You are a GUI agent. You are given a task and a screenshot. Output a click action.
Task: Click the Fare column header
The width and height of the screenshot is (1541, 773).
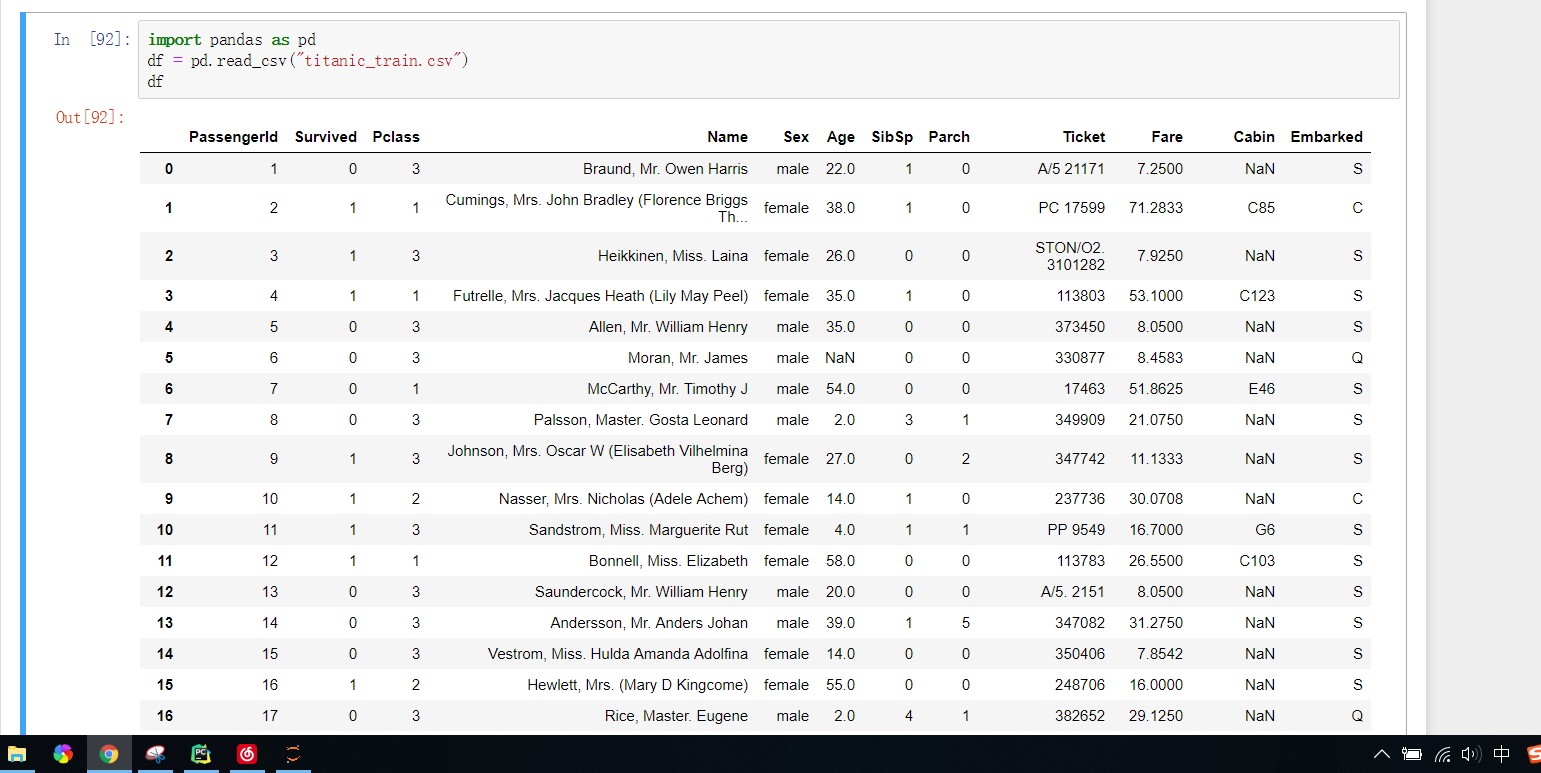click(1167, 137)
